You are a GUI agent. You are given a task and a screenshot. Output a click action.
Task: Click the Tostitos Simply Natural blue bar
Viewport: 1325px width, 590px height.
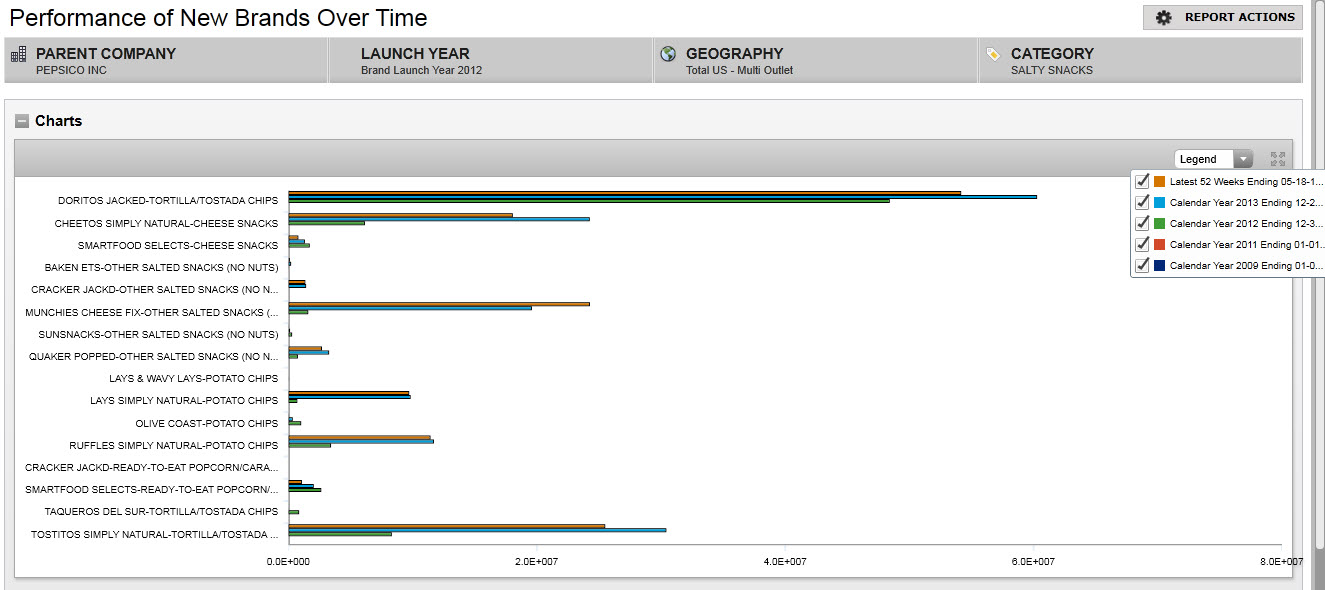pyautogui.click(x=477, y=529)
